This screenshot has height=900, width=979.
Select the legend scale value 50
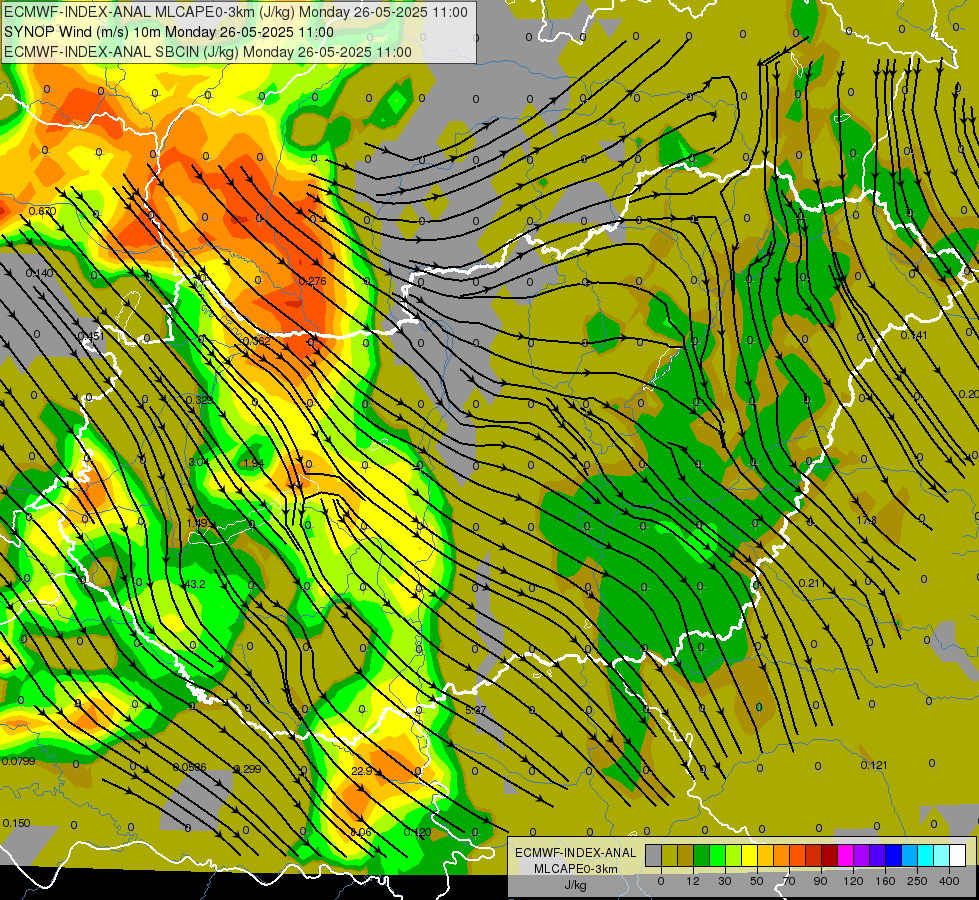pyautogui.click(x=757, y=881)
